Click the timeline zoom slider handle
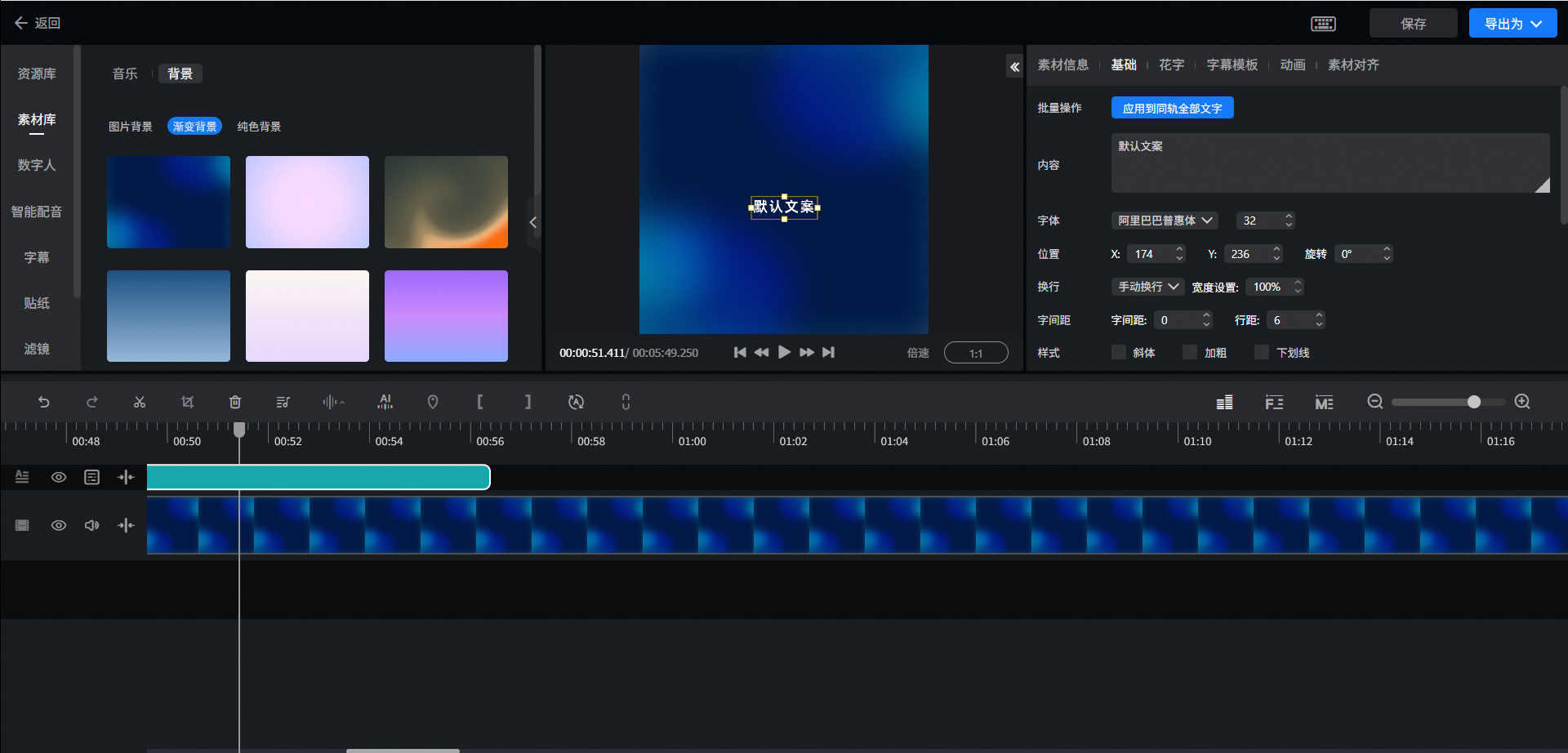Image resolution: width=1568 pixels, height=753 pixels. [x=1474, y=402]
